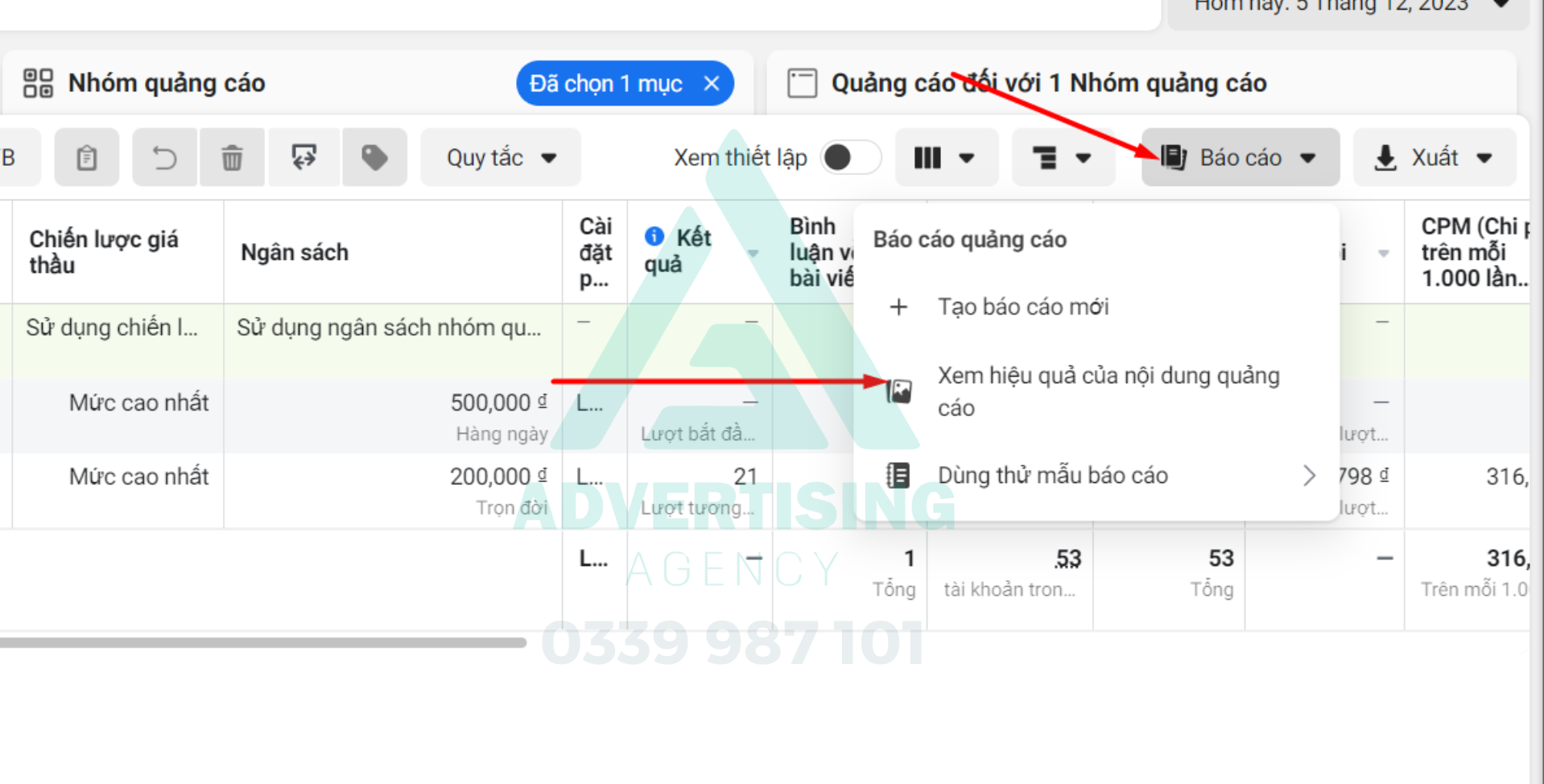Toggle the Xem thiết lập switch

tap(851, 158)
